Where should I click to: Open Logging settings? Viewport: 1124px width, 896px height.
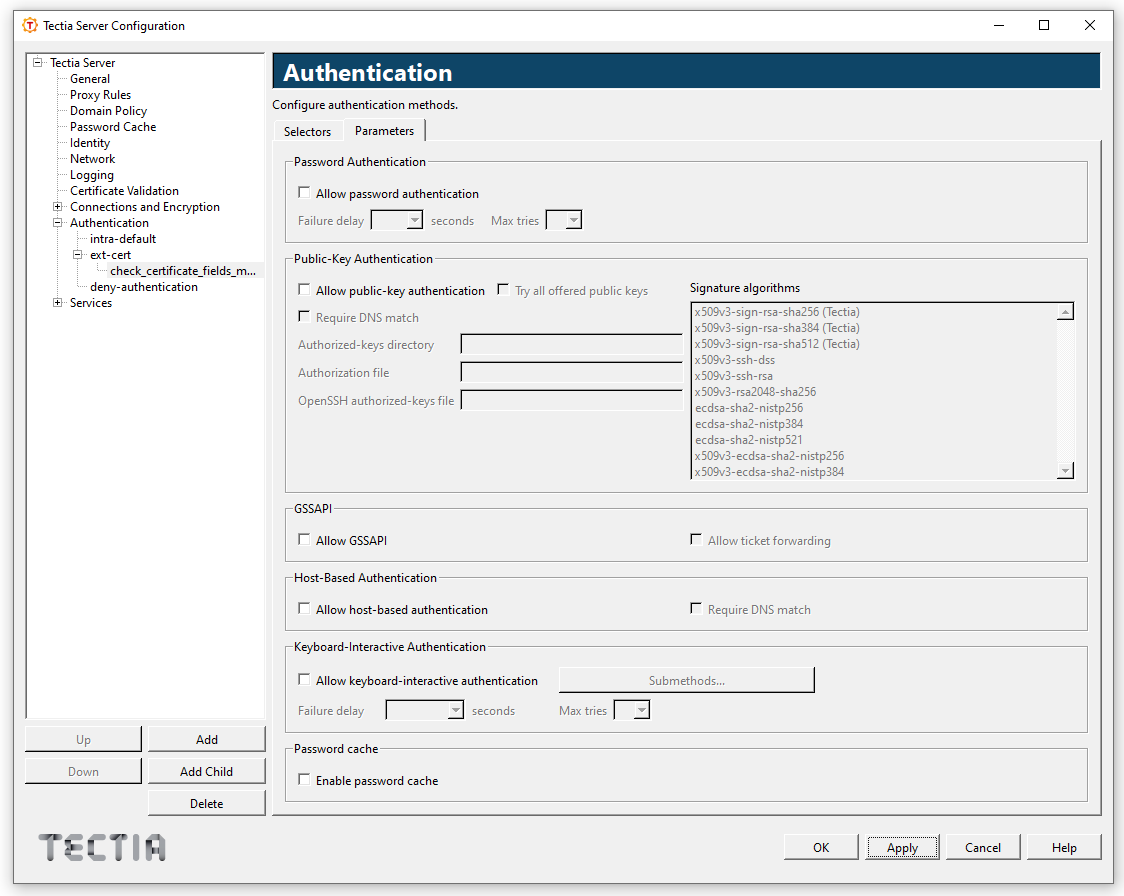[92, 175]
